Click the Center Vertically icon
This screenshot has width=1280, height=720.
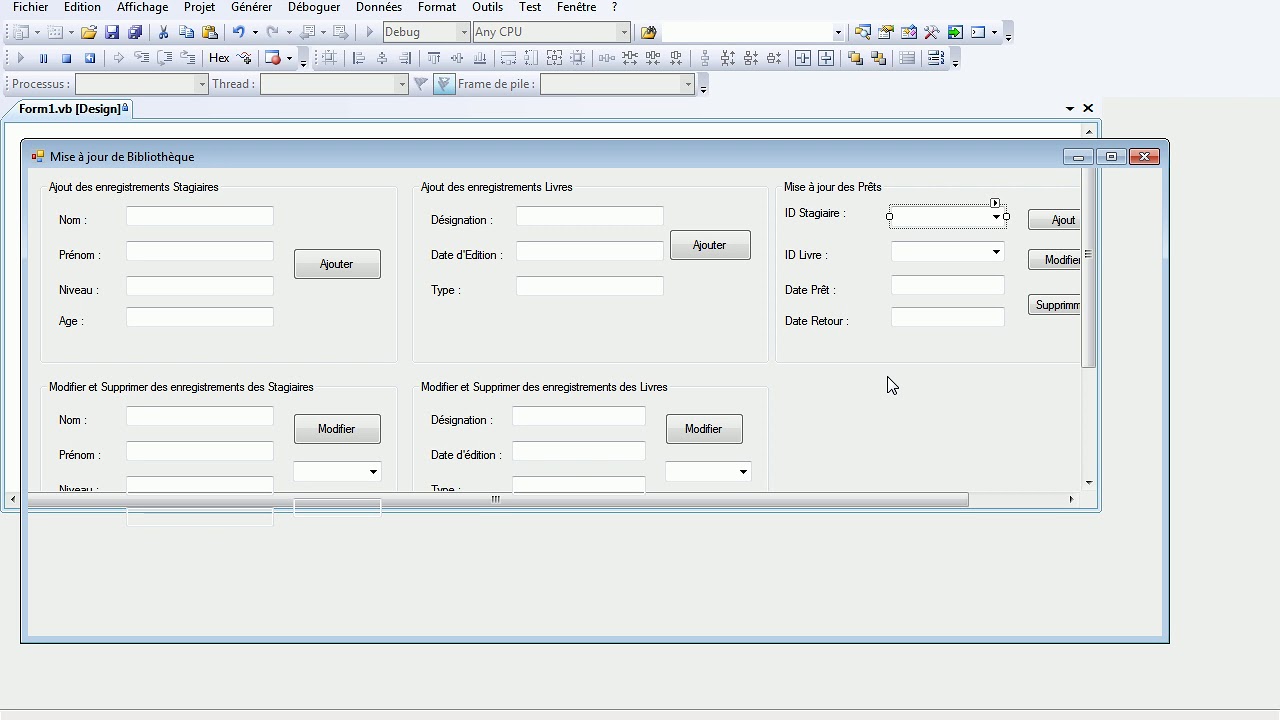point(826,58)
